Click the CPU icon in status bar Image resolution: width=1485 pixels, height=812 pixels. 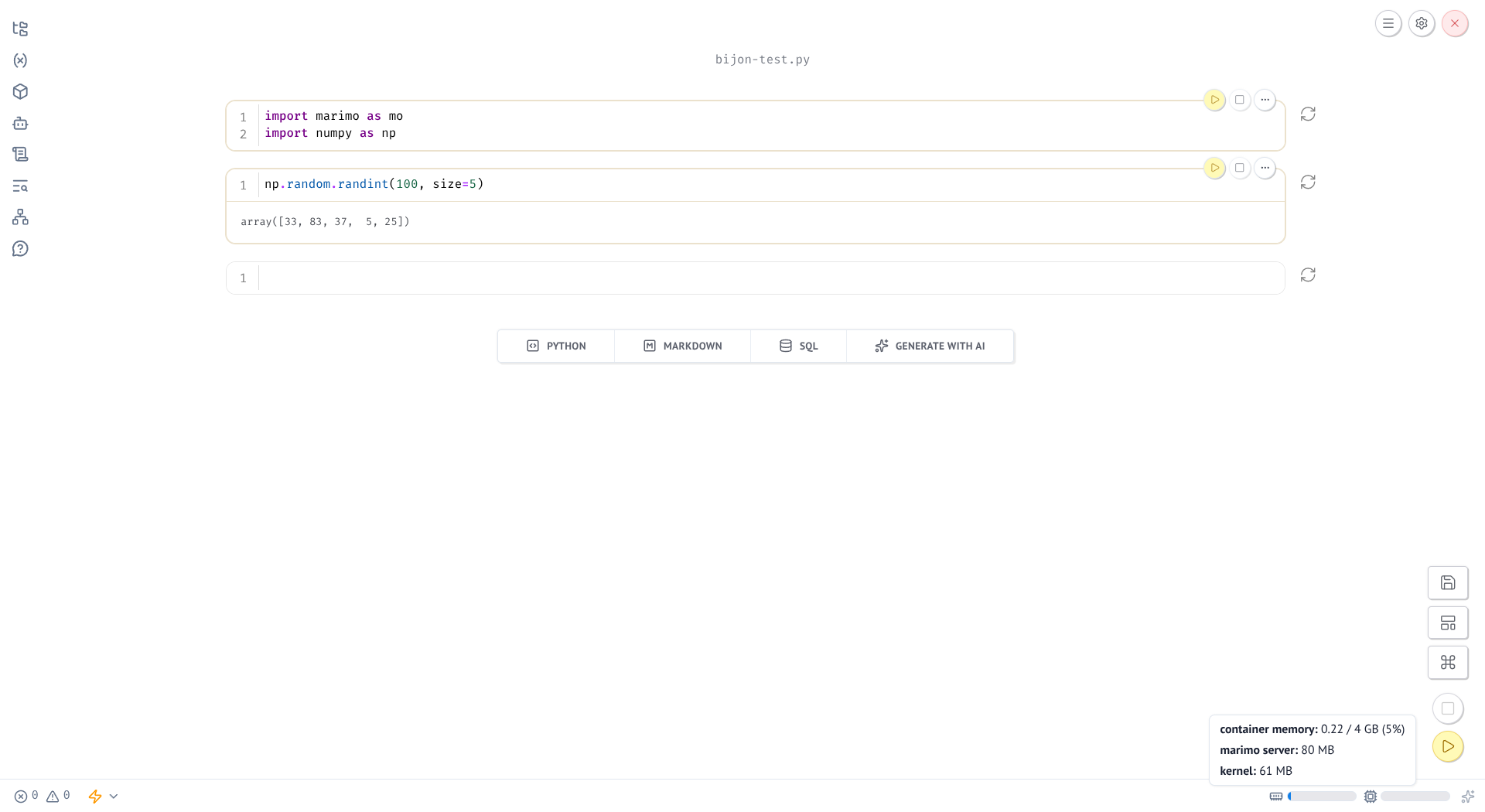point(1371,796)
